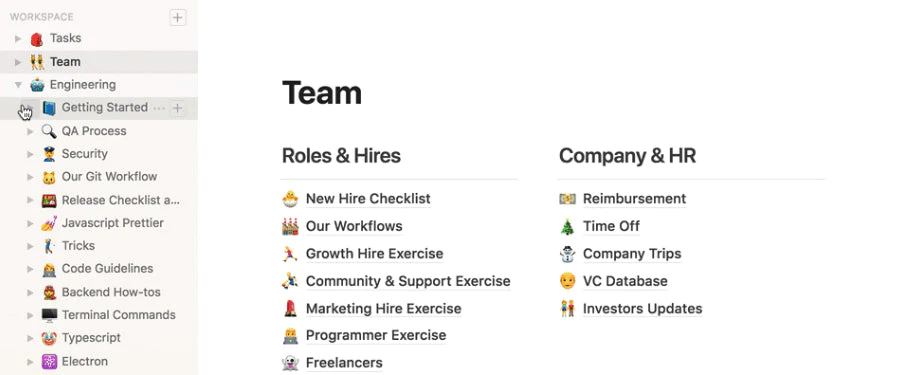The width and height of the screenshot is (902, 375).
Task: Open the Programmer Exercise link
Action: [376, 335]
